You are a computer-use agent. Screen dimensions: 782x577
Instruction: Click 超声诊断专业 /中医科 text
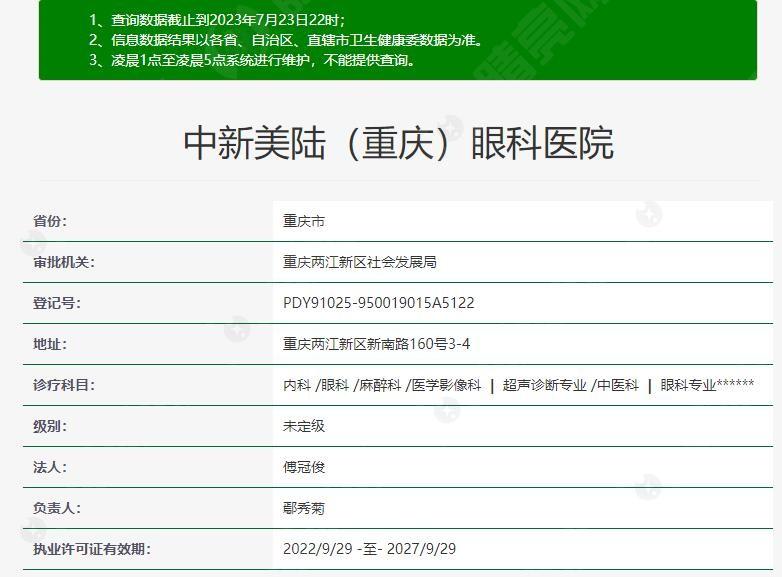coord(571,385)
